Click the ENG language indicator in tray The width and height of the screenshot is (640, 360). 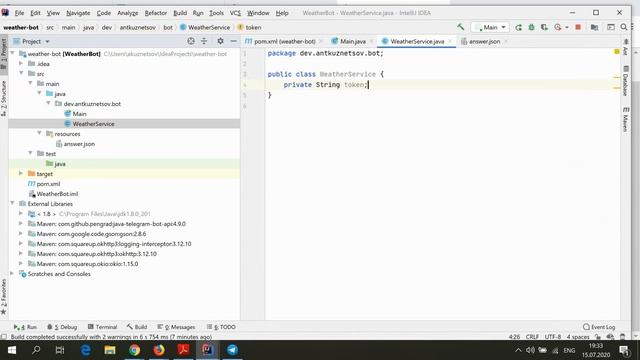click(569, 350)
